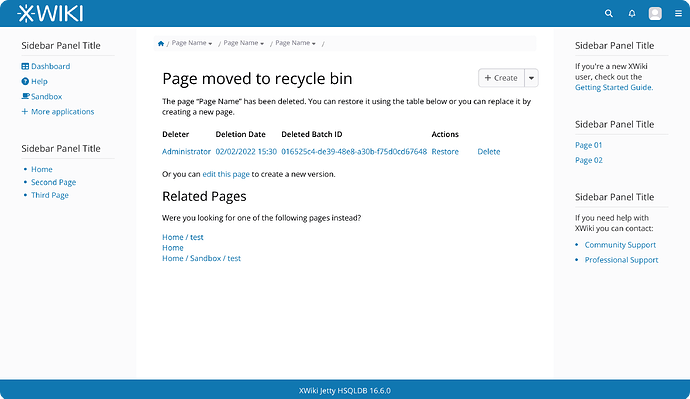Open the search icon in the top bar
This screenshot has height=399, width=690.
click(x=609, y=14)
